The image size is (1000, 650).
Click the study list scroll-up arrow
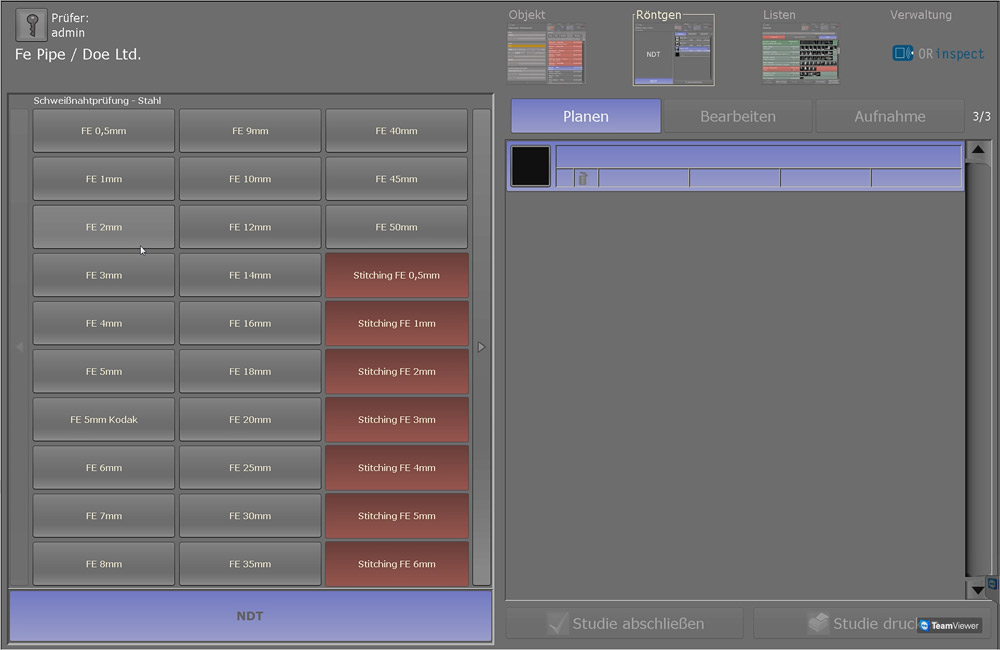pos(978,151)
